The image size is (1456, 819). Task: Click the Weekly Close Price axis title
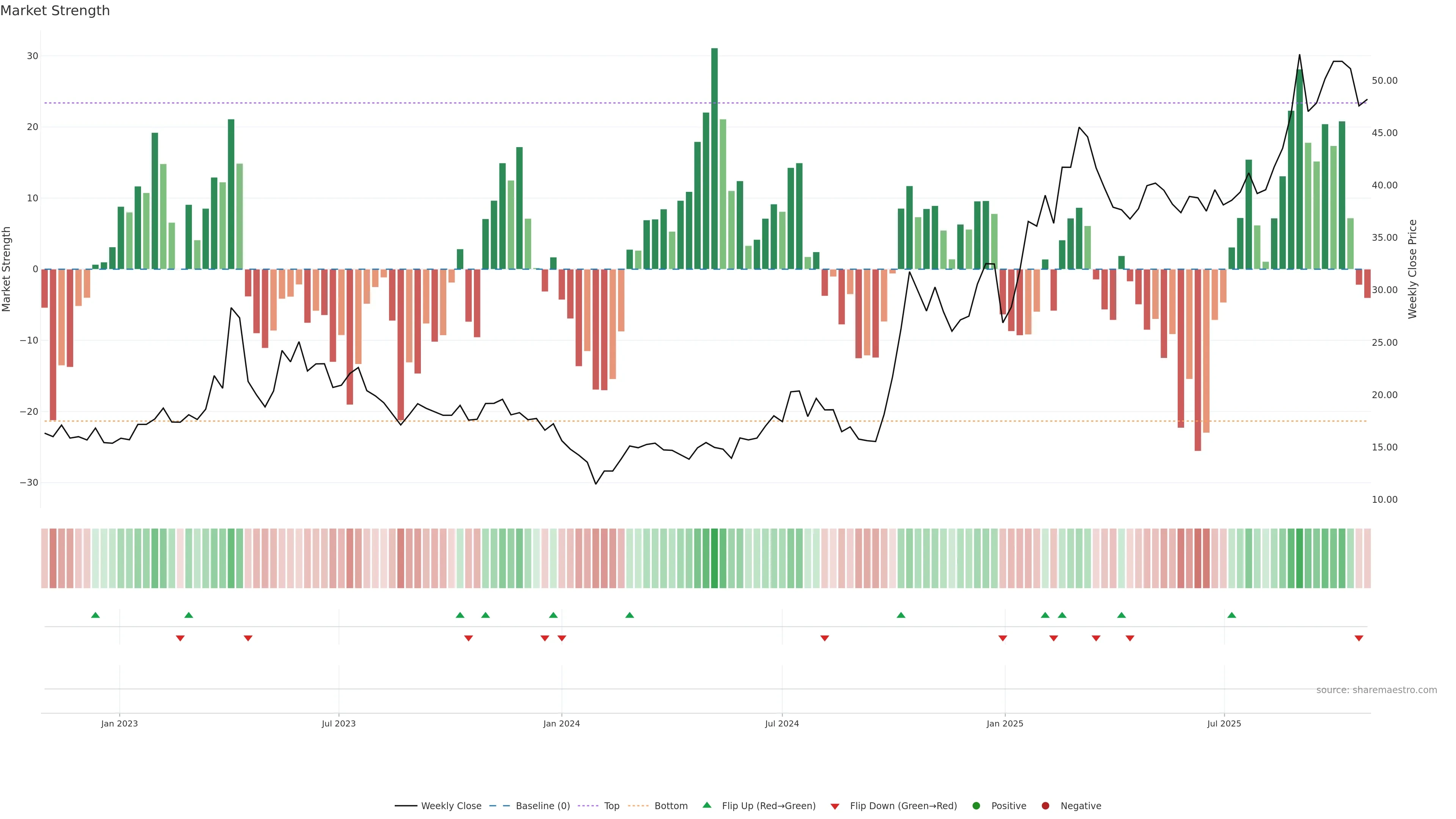click(x=1412, y=269)
